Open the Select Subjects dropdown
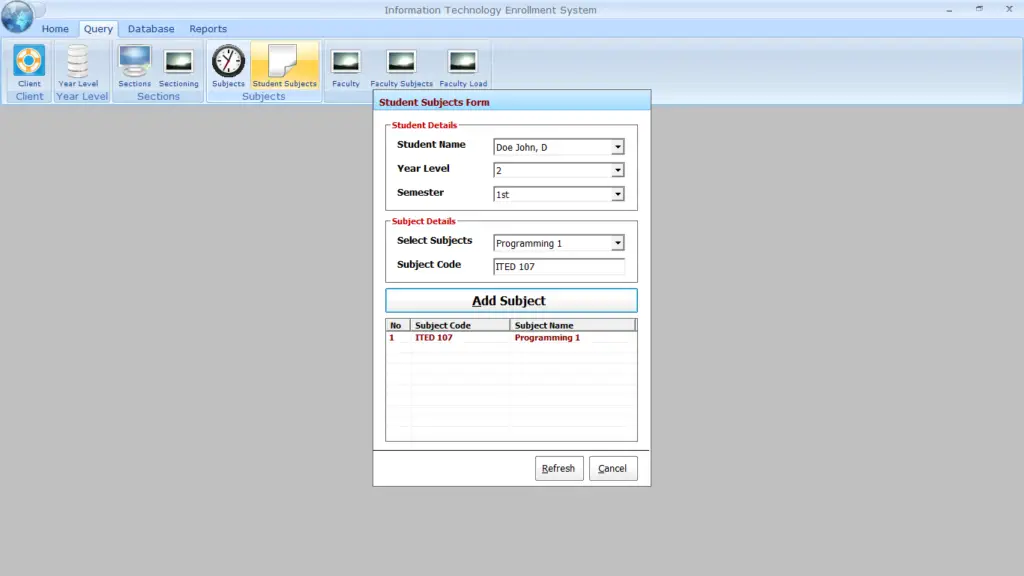The height and width of the screenshot is (576, 1024). click(x=619, y=242)
